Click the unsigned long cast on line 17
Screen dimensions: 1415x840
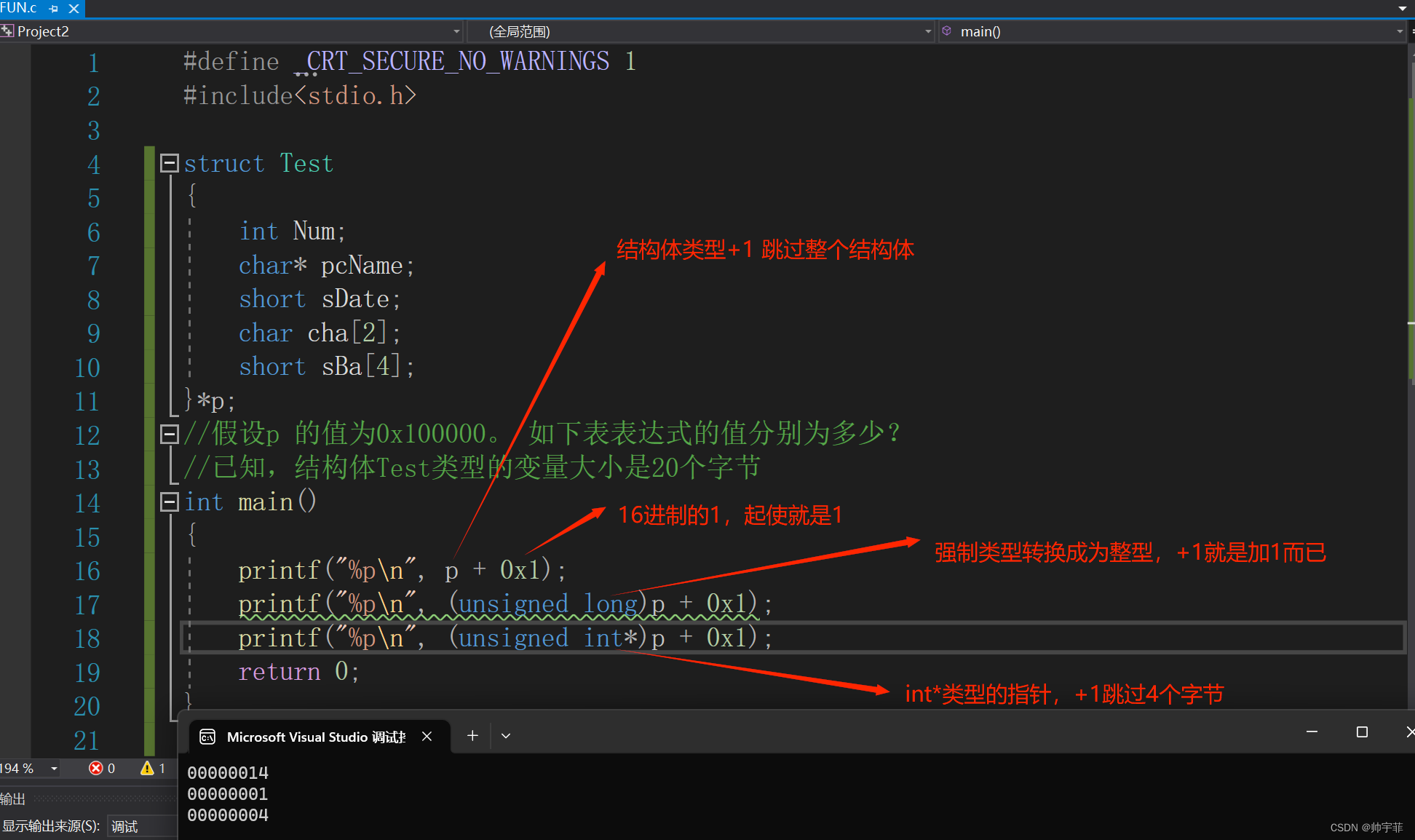549,603
